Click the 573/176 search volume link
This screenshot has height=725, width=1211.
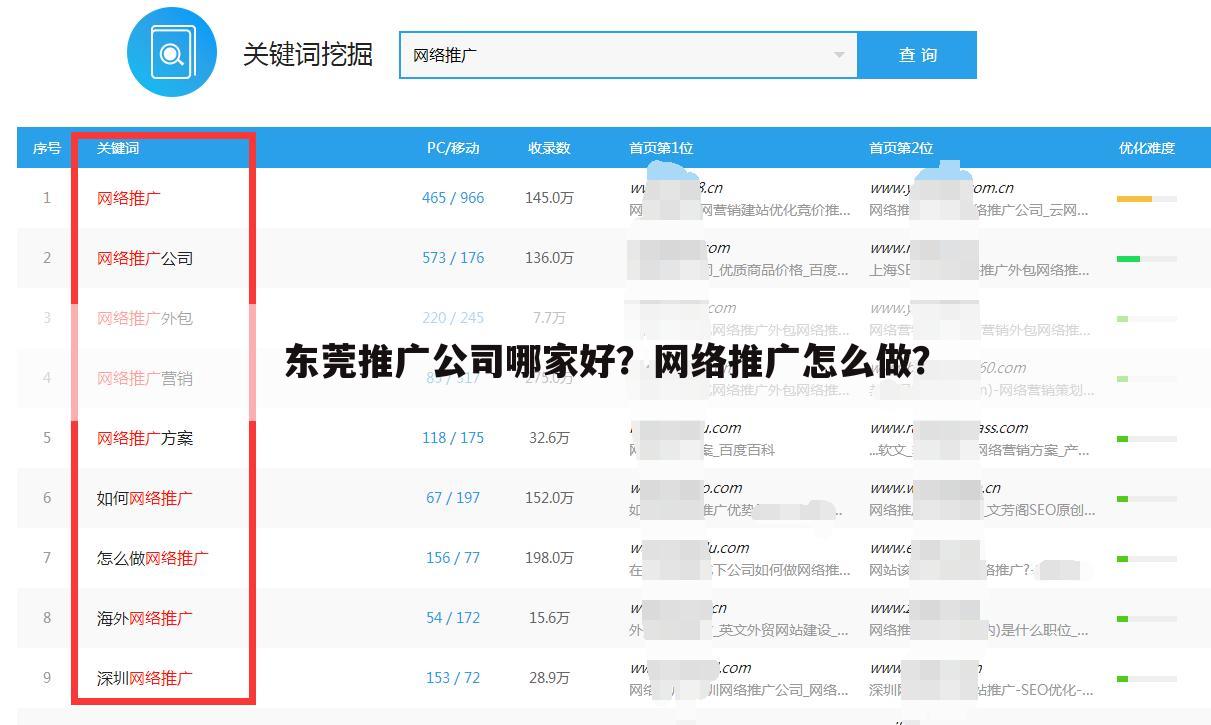click(x=451, y=258)
